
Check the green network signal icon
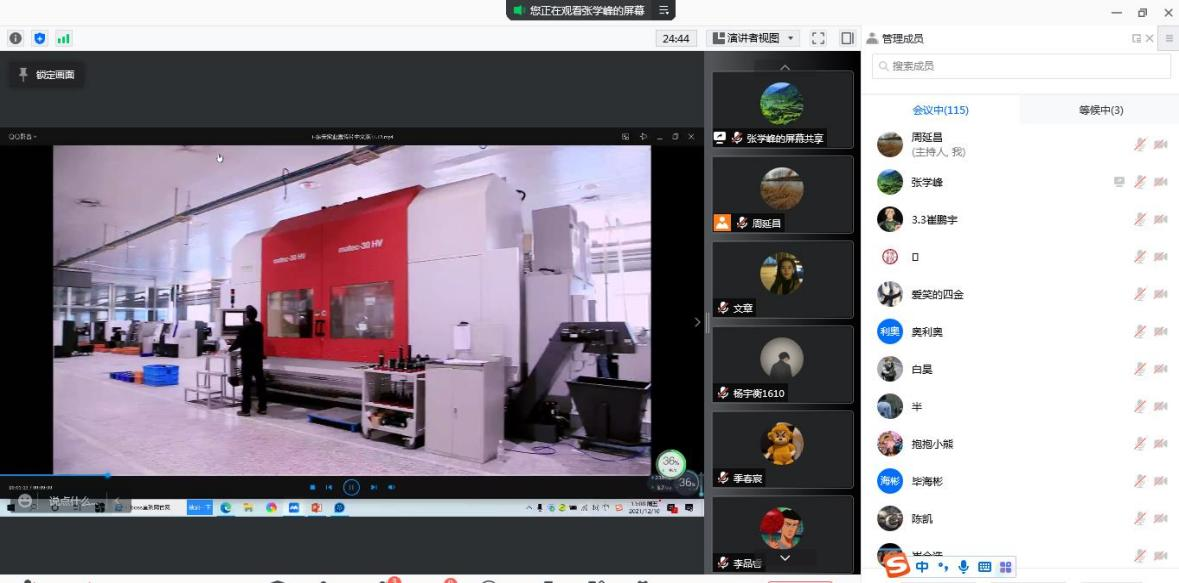[63, 38]
